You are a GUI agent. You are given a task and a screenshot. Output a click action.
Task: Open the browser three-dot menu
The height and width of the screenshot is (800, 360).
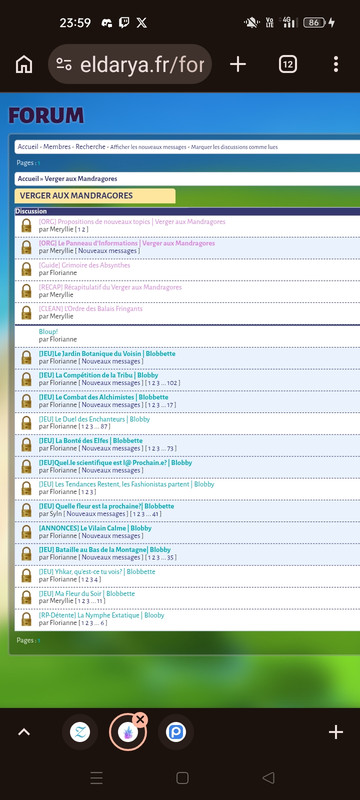[336, 64]
